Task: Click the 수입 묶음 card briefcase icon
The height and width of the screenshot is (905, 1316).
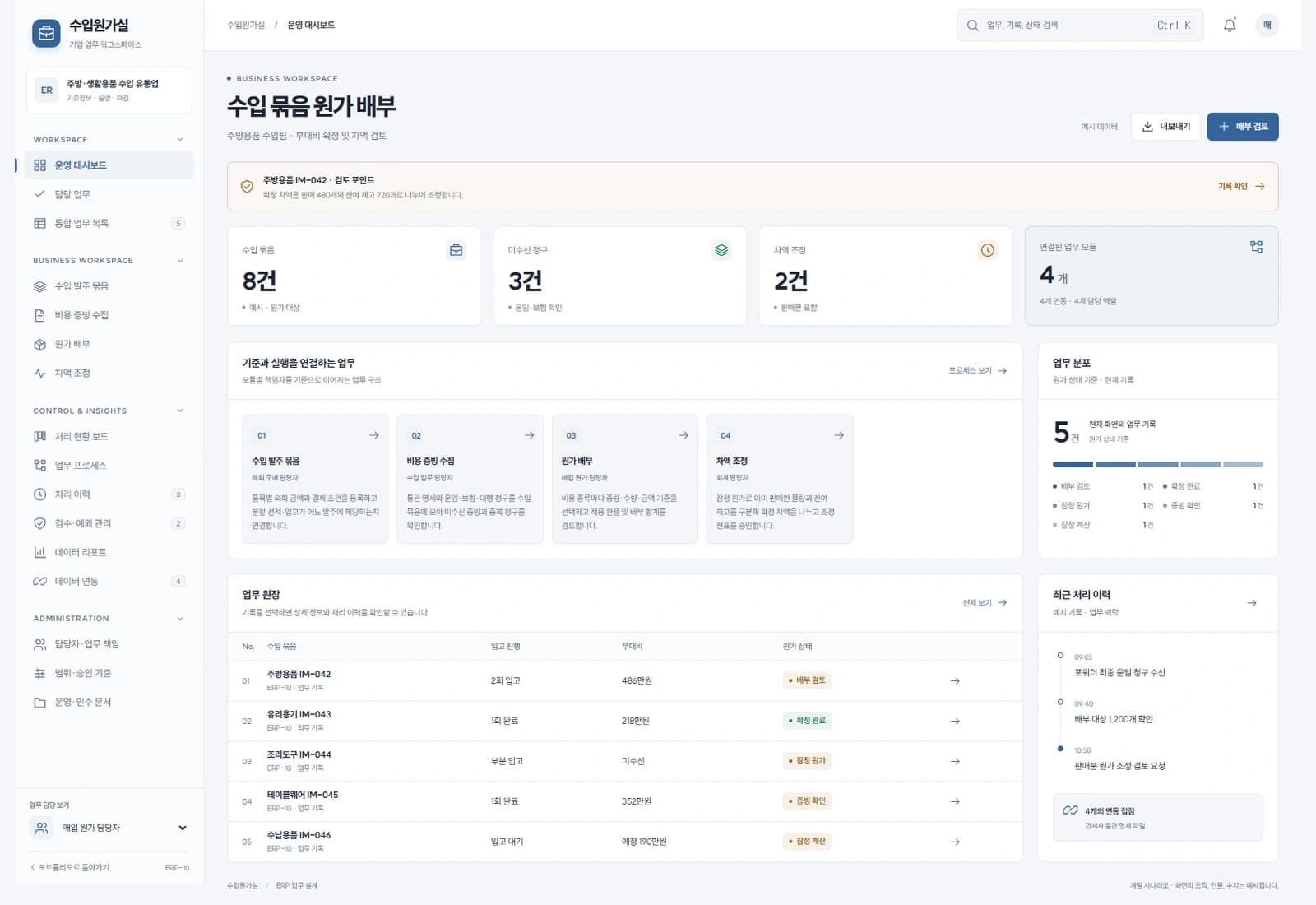Action: pos(456,250)
